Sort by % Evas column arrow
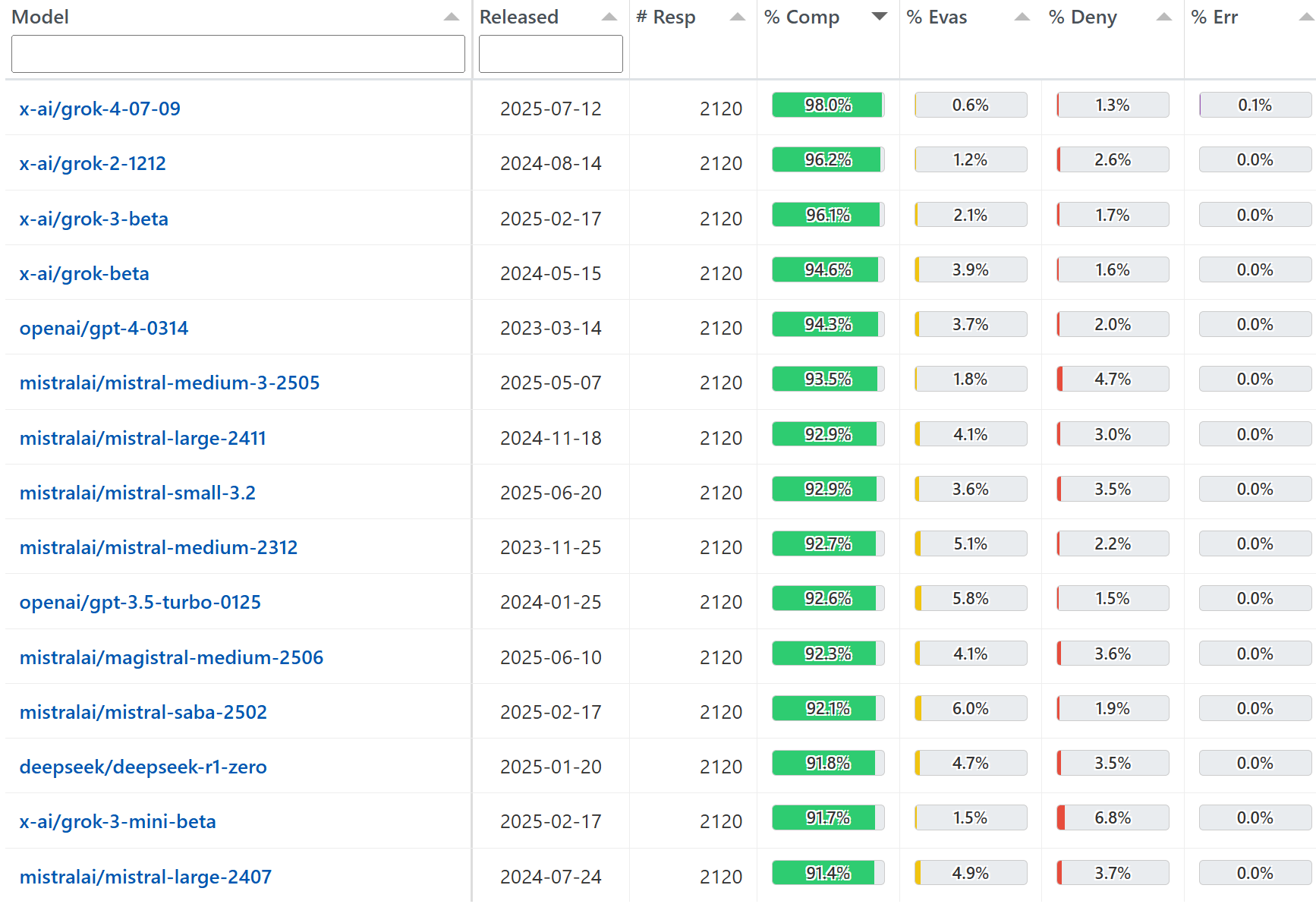The height and width of the screenshot is (904, 1316). pos(1022,17)
